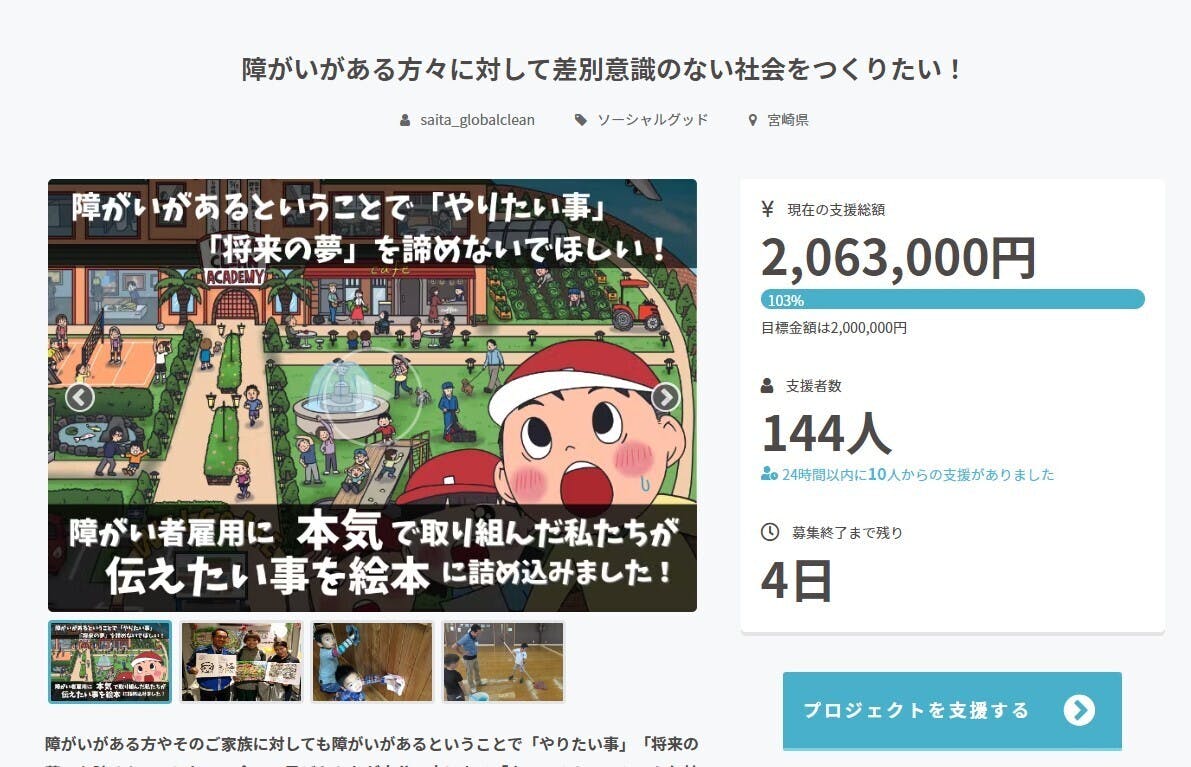Click the 103% funding progress bar

tap(952, 299)
